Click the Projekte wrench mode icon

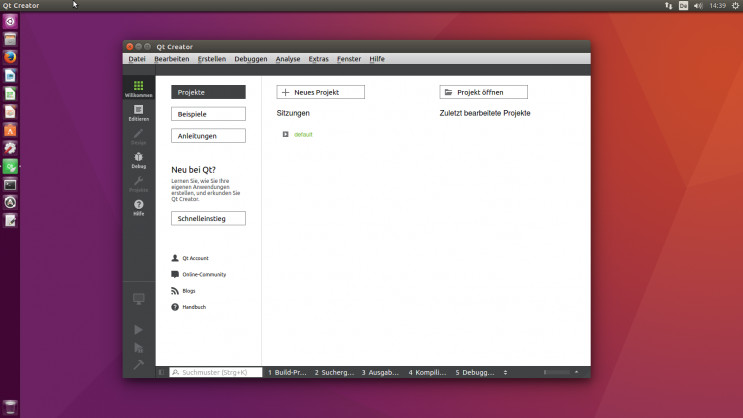pos(138,184)
